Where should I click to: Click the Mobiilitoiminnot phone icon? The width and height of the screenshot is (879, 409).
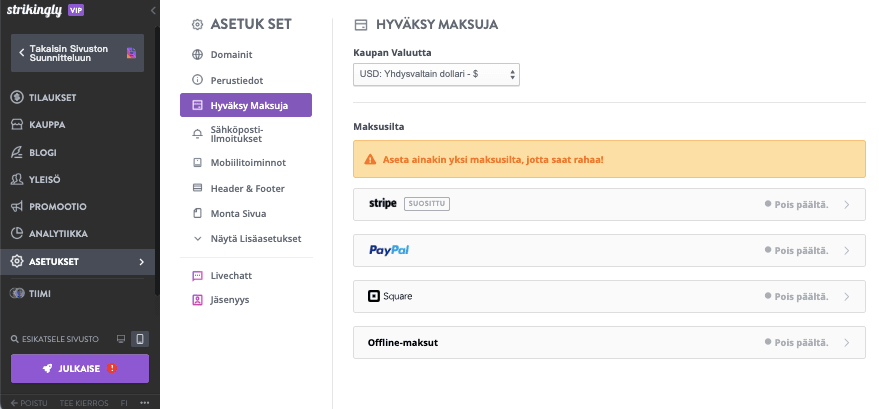click(197, 162)
